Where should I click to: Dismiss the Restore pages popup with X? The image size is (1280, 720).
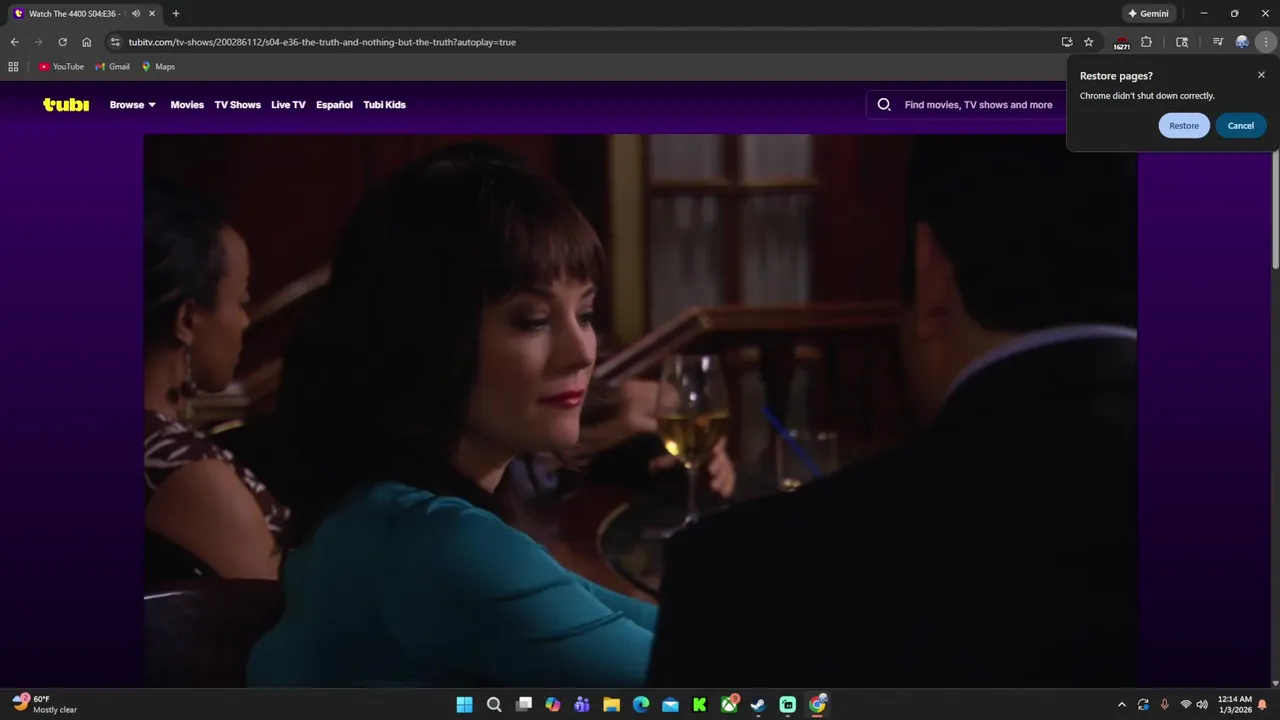coord(1261,75)
